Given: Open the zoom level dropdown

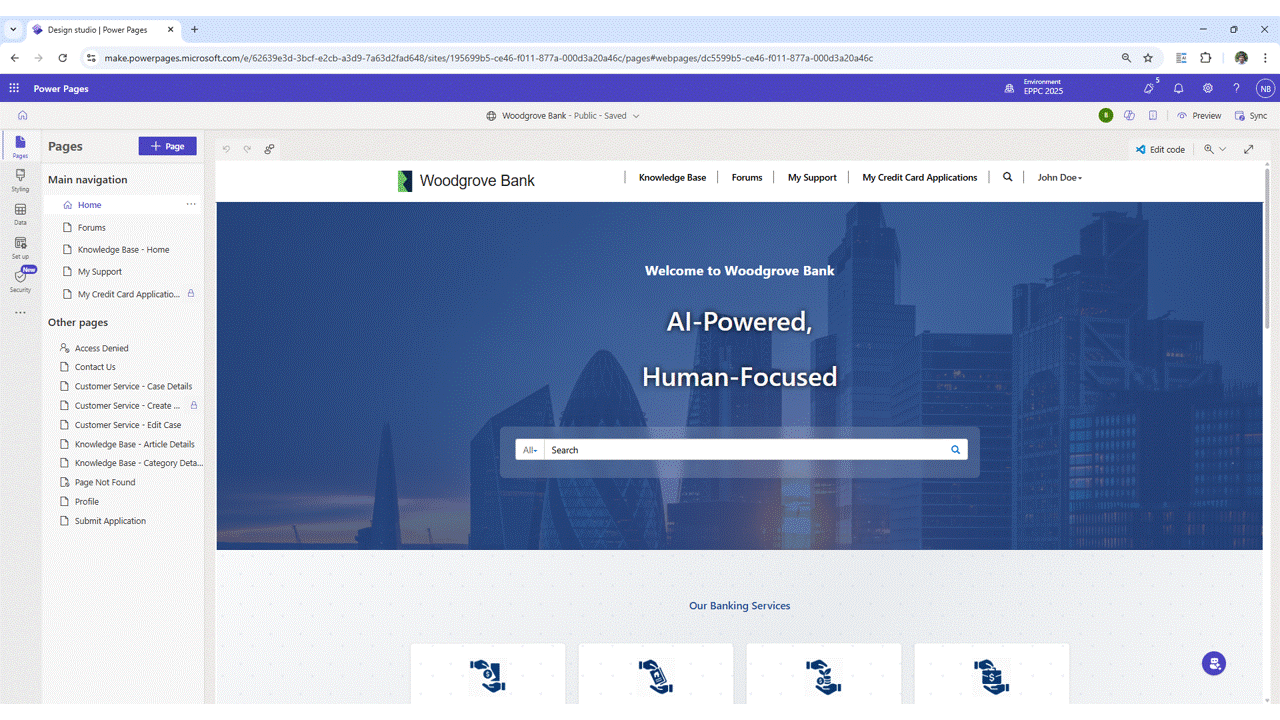Looking at the screenshot, I should pos(1221,149).
